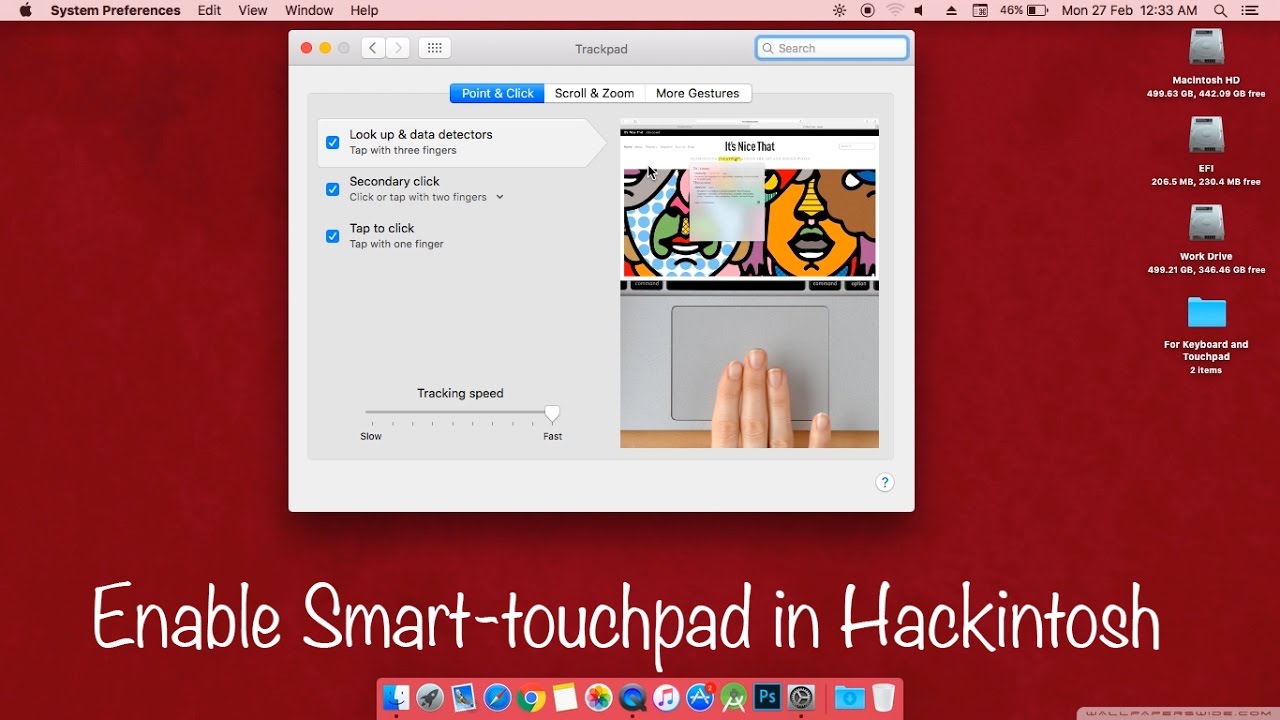
Task: Toggle the Tap to click checkbox
Action: [333, 236]
